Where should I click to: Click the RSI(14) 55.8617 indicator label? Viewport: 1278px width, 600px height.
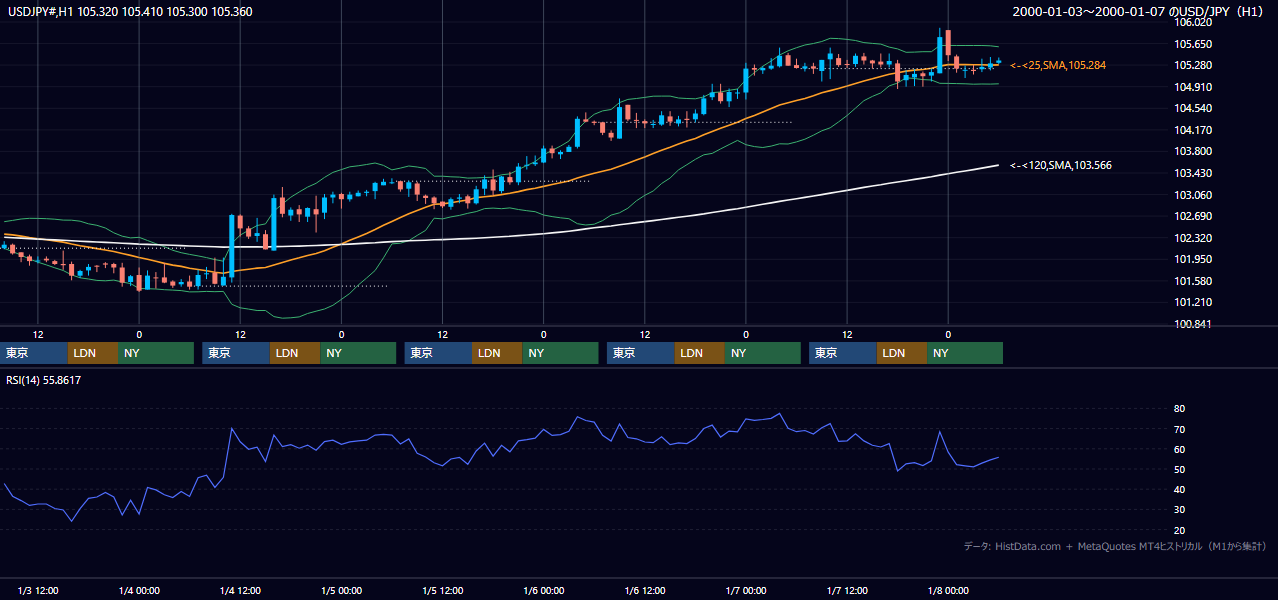44,380
